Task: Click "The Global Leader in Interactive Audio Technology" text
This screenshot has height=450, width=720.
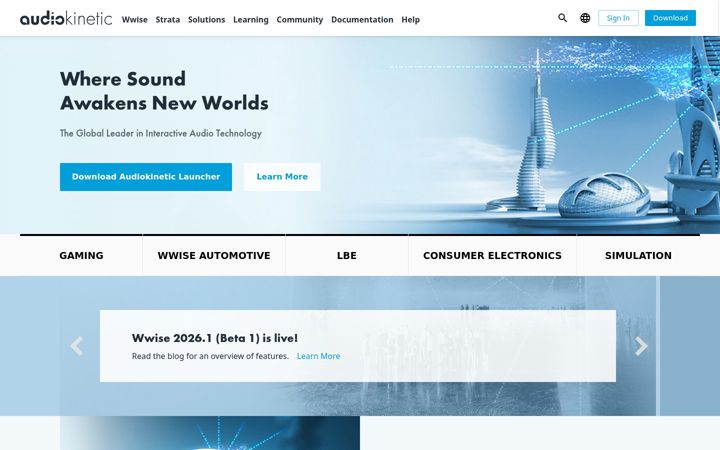Action: [161, 133]
